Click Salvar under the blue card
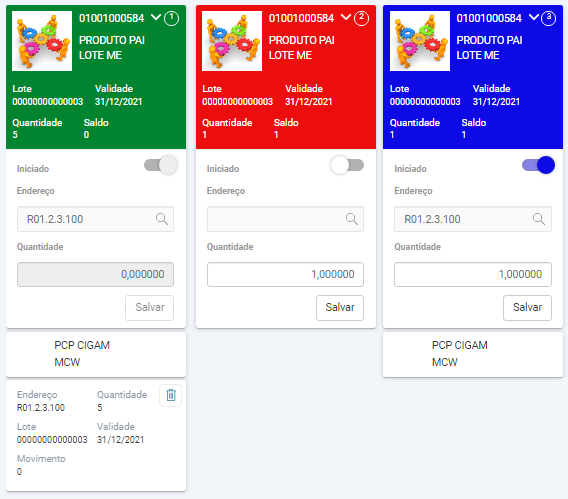Screen dimensions: 568x499 pyautogui.click(x=527, y=308)
